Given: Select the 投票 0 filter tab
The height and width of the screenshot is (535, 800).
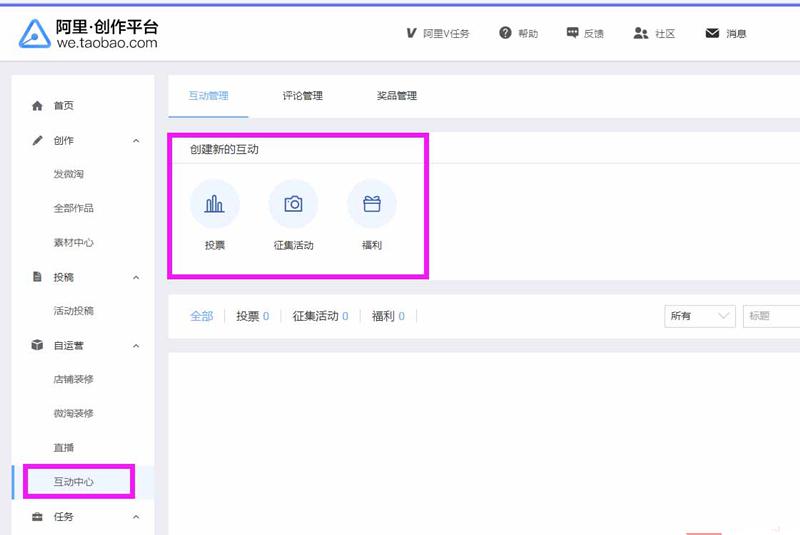Looking at the screenshot, I should (x=253, y=316).
